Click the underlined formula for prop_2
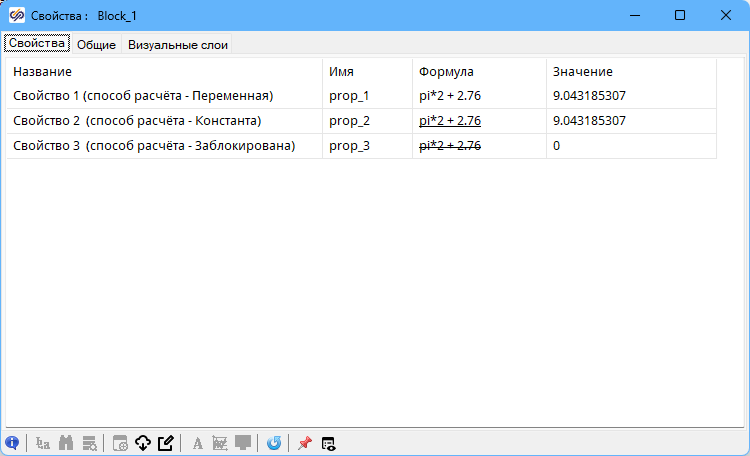Screen dimensions: 750x456 450,121
